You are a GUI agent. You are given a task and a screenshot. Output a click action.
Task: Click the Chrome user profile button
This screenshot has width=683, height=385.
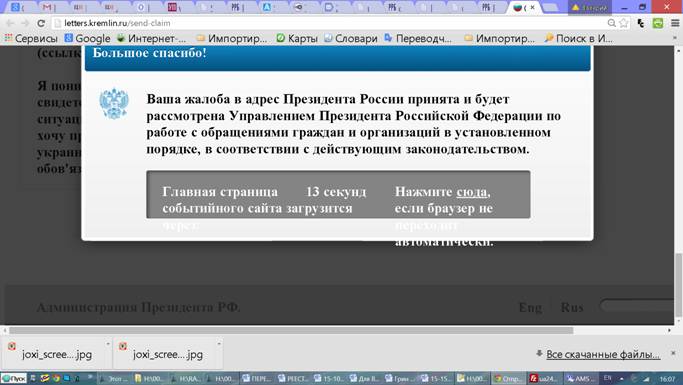(x=589, y=7)
